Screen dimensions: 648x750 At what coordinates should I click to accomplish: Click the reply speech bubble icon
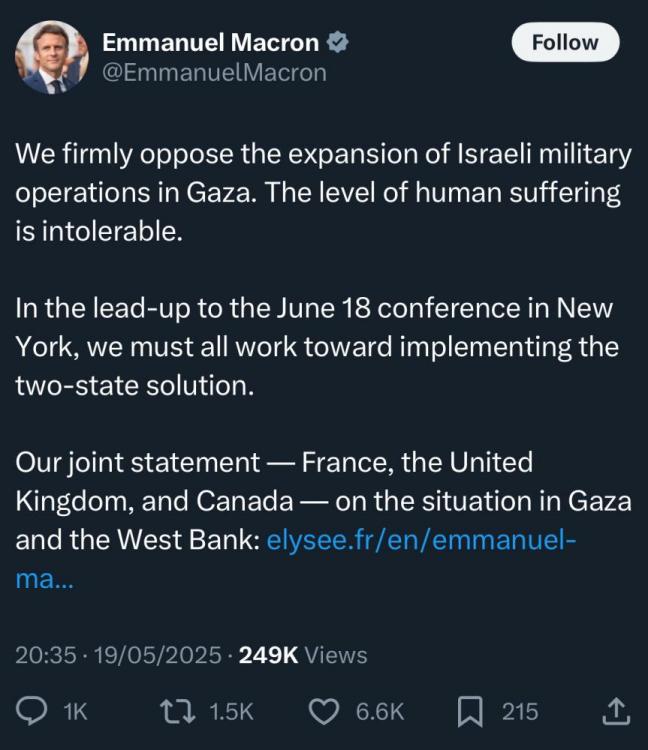pyautogui.click(x=33, y=711)
